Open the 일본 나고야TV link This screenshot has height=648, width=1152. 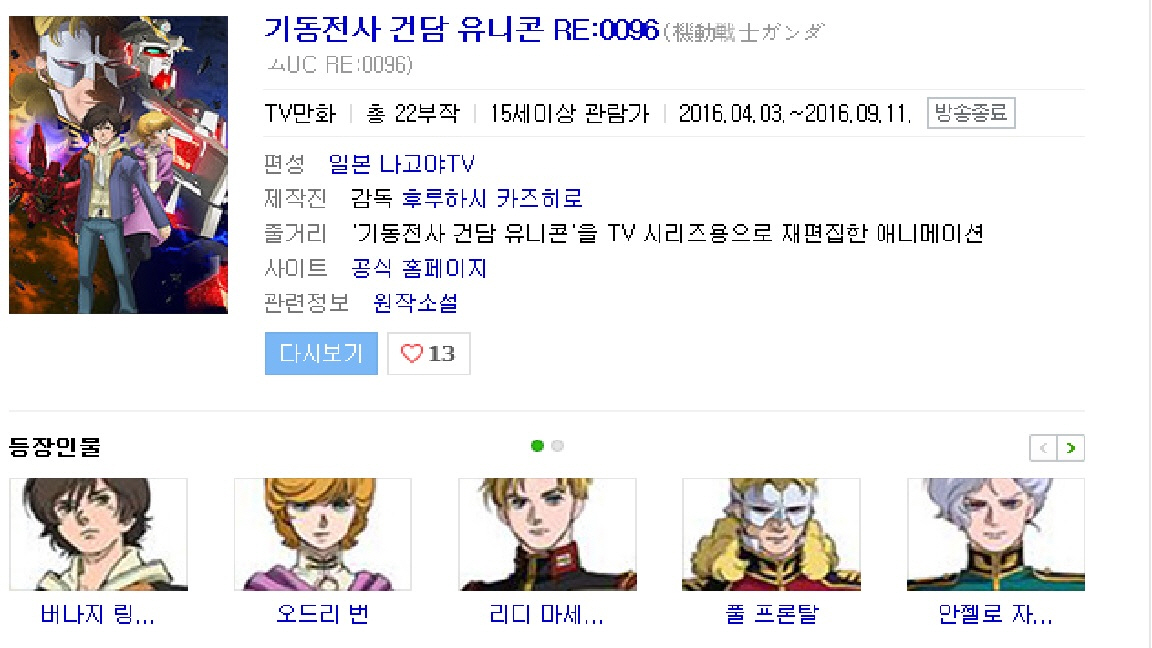(401, 164)
